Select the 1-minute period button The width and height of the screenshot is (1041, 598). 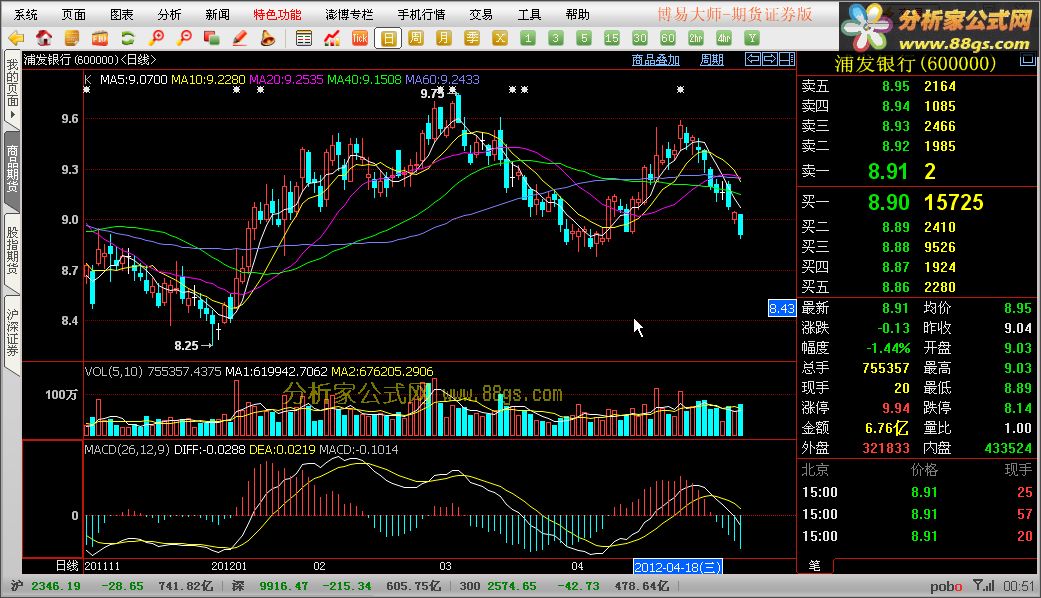[528, 38]
